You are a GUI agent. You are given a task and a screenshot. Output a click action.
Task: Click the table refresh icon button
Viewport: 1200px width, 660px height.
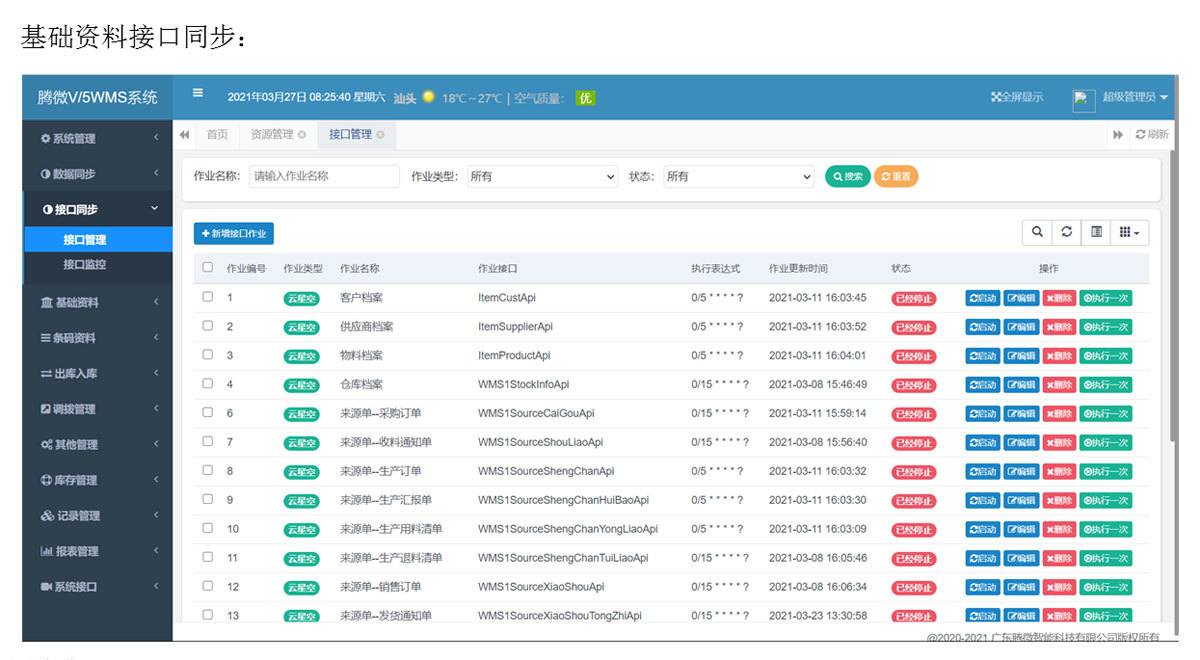pos(1067,232)
